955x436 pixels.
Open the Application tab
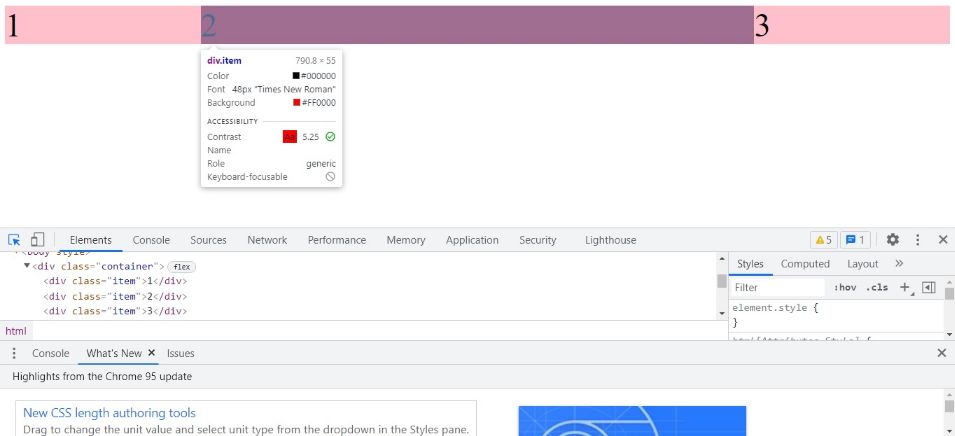472,240
